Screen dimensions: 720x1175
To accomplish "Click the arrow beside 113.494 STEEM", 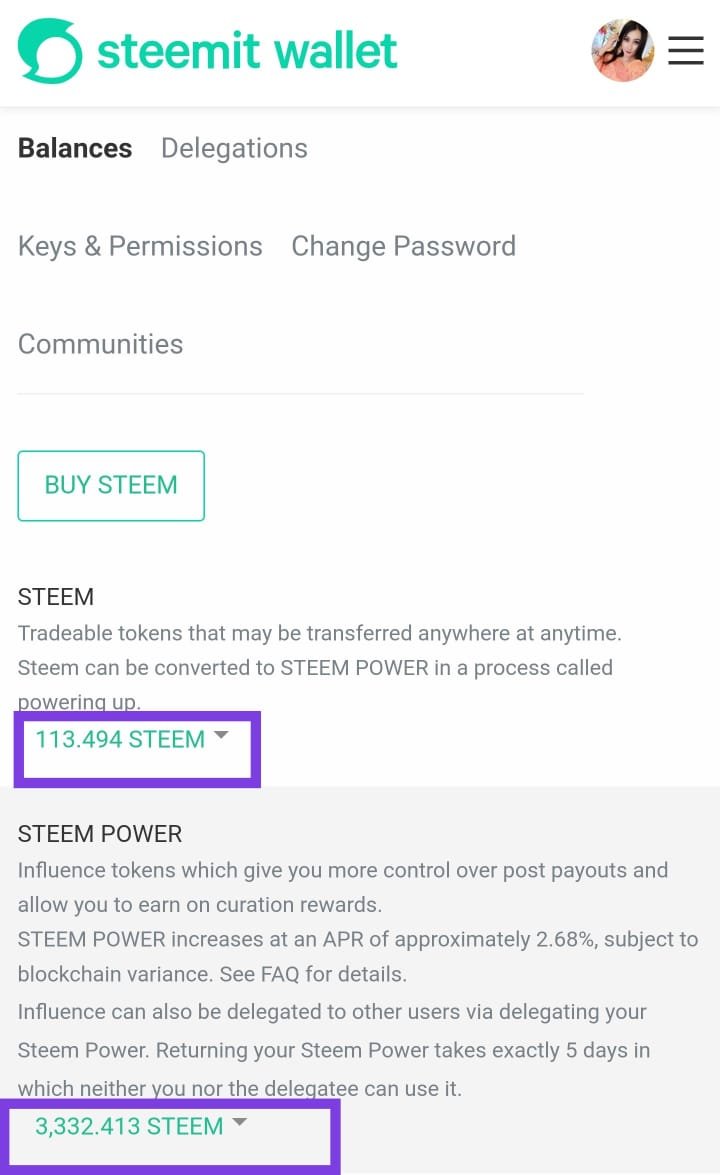I will pyautogui.click(x=222, y=736).
